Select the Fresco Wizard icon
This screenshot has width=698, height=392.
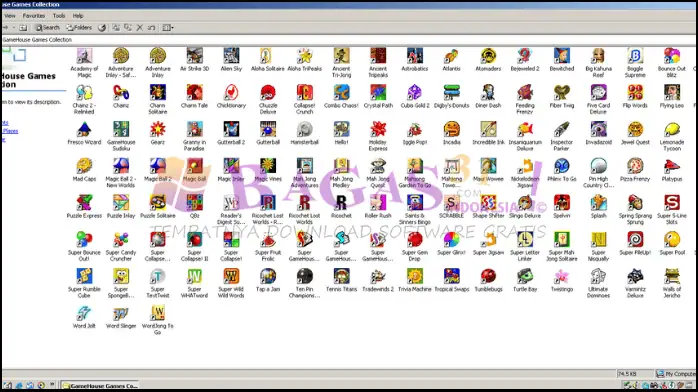(x=84, y=130)
